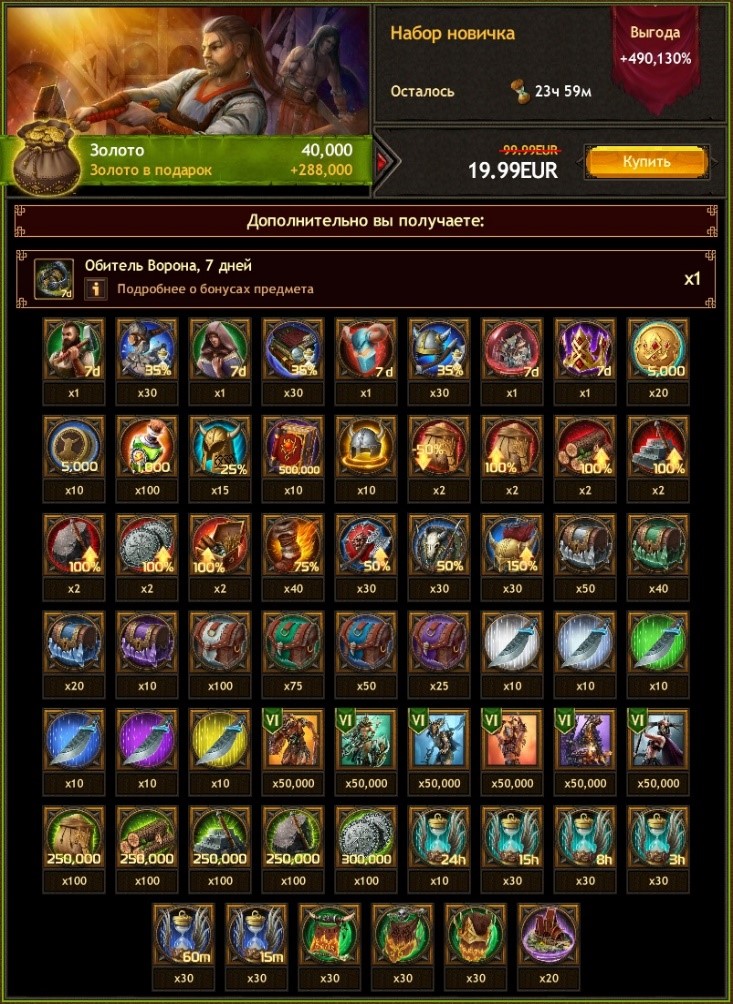
Task: Click the yellow dagger item icon
Action: click(220, 740)
